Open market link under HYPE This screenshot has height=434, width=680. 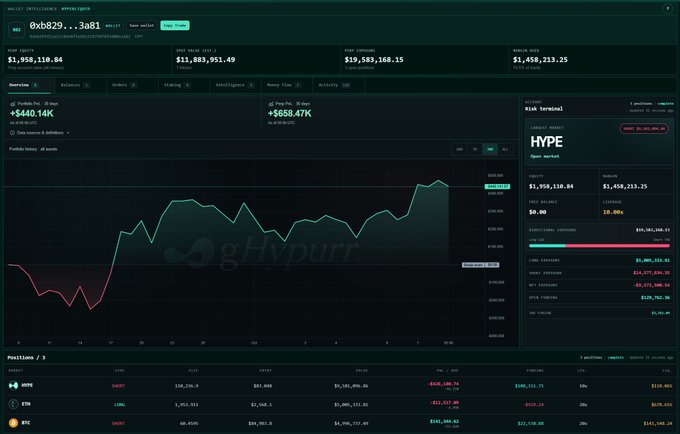pyautogui.click(x=545, y=157)
